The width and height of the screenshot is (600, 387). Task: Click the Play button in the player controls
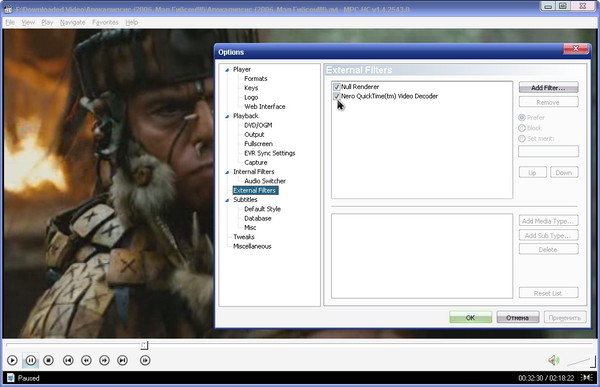tap(12, 360)
